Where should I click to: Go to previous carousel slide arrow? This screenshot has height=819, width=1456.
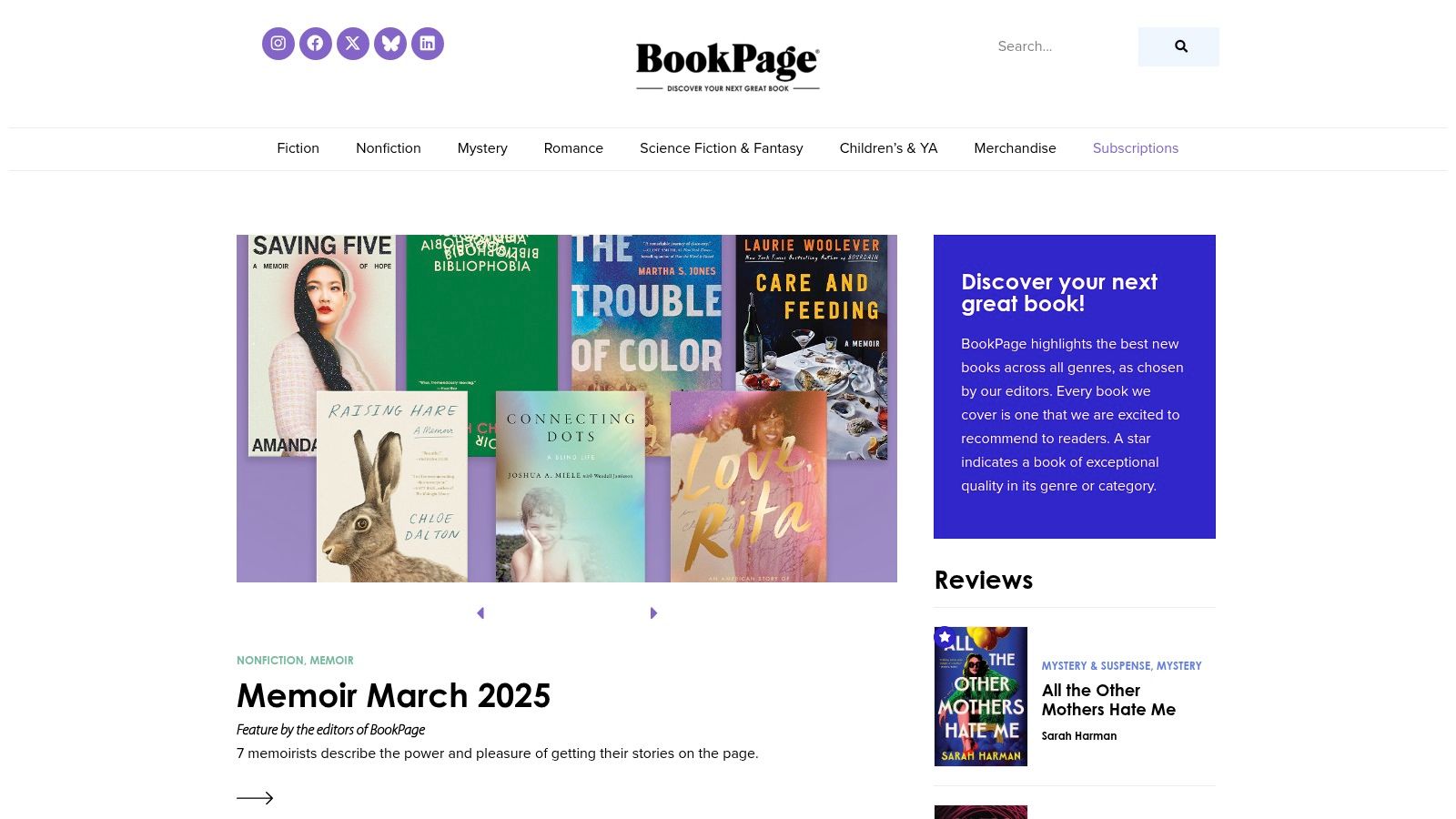(x=480, y=613)
